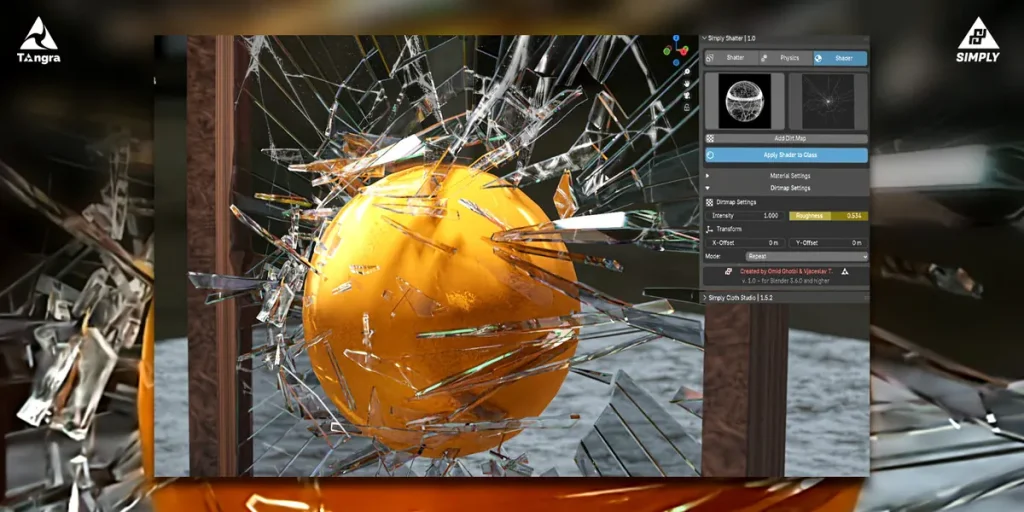Click the Tangra logo
1024x512 pixels.
pyautogui.click(x=38, y=40)
